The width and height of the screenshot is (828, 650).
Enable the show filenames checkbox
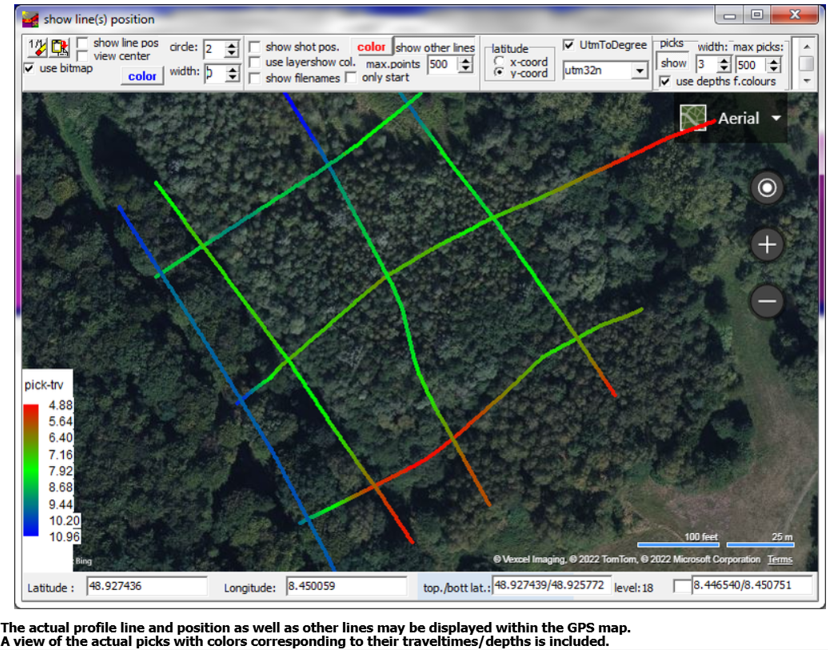coord(255,78)
